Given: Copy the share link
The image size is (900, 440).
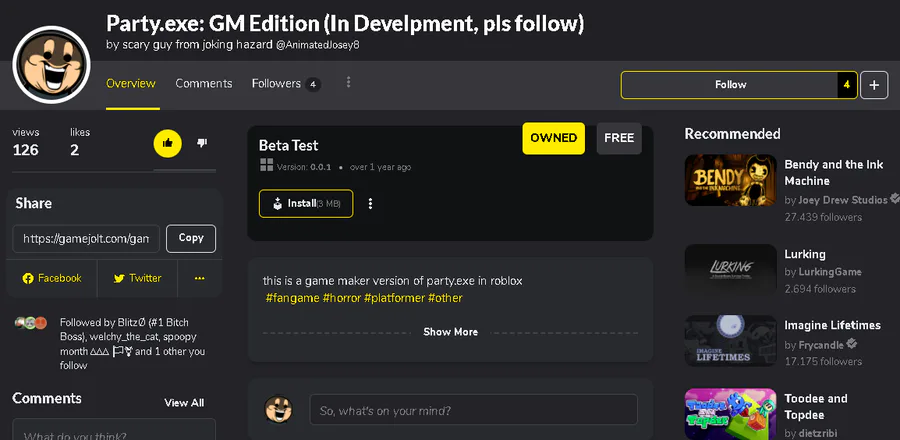Looking at the screenshot, I should (x=191, y=239).
